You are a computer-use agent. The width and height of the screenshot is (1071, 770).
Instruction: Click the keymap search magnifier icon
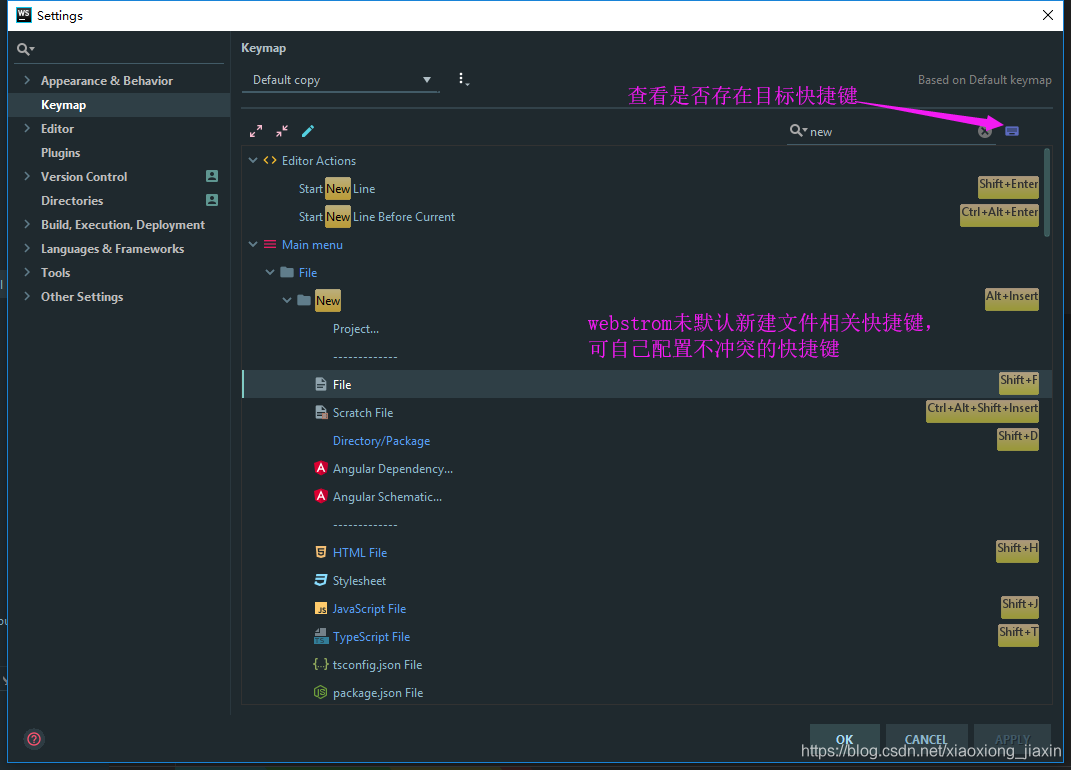[798, 130]
